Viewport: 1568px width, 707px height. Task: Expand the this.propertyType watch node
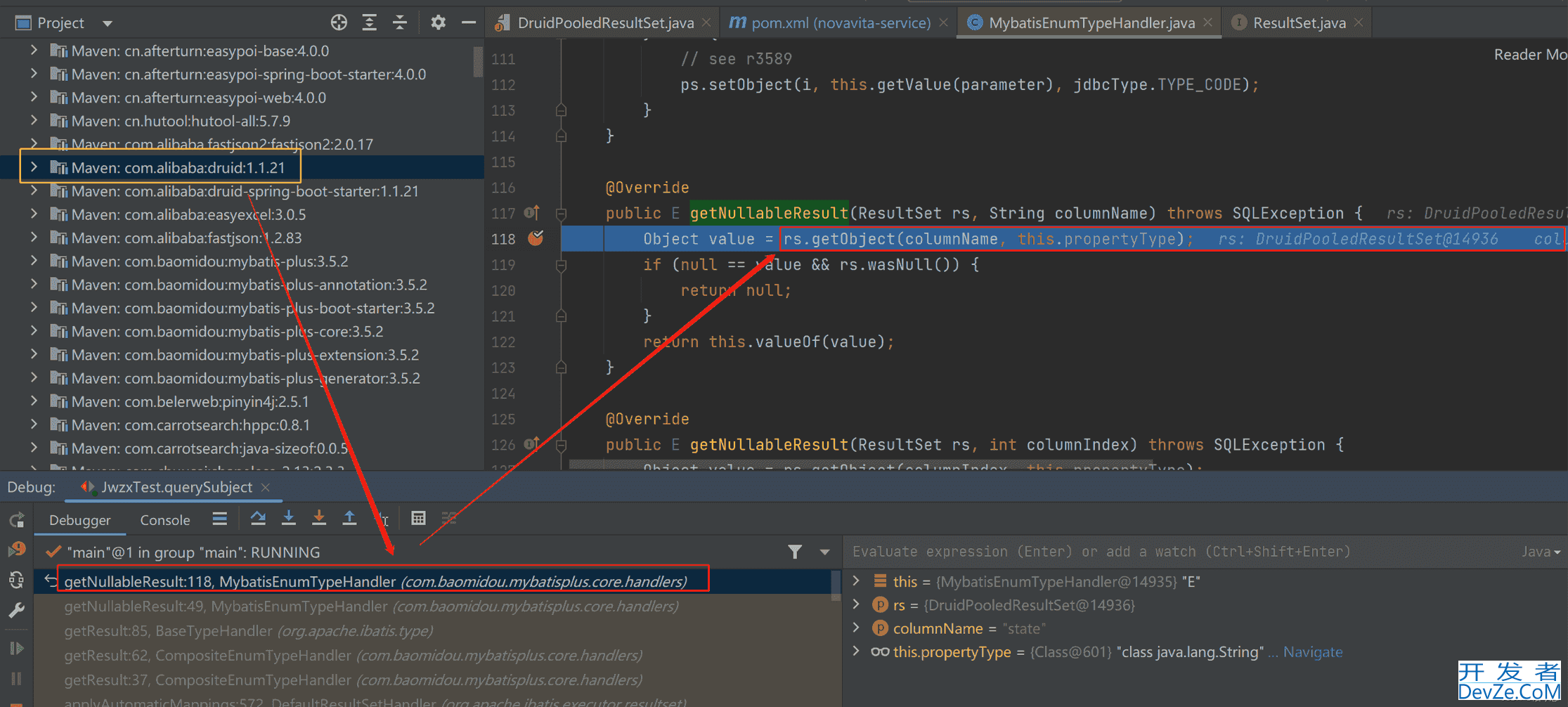point(856,651)
